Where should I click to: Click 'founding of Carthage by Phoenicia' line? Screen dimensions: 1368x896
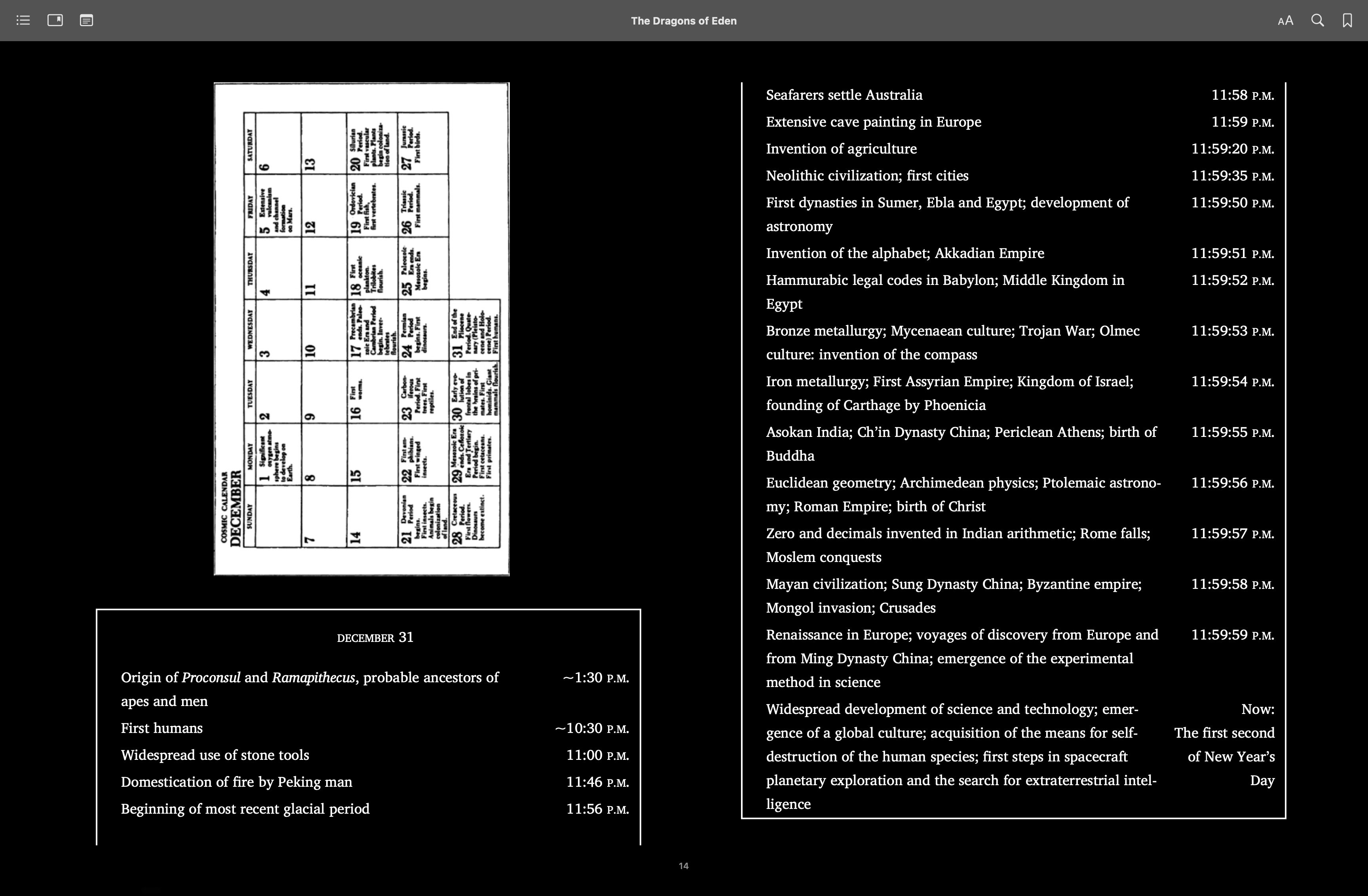point(876,405)
